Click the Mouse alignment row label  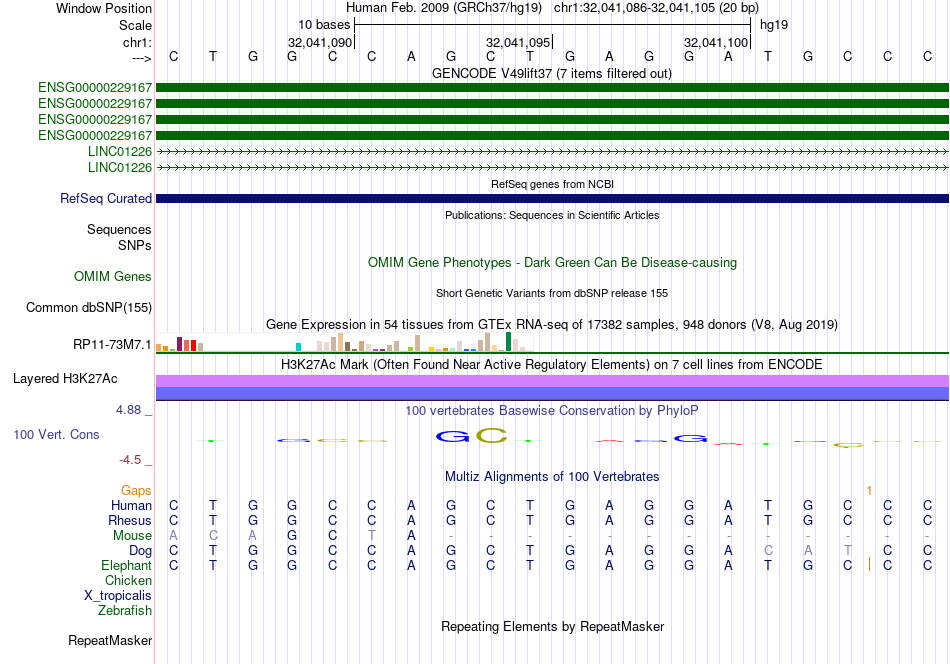click(132, 536)
